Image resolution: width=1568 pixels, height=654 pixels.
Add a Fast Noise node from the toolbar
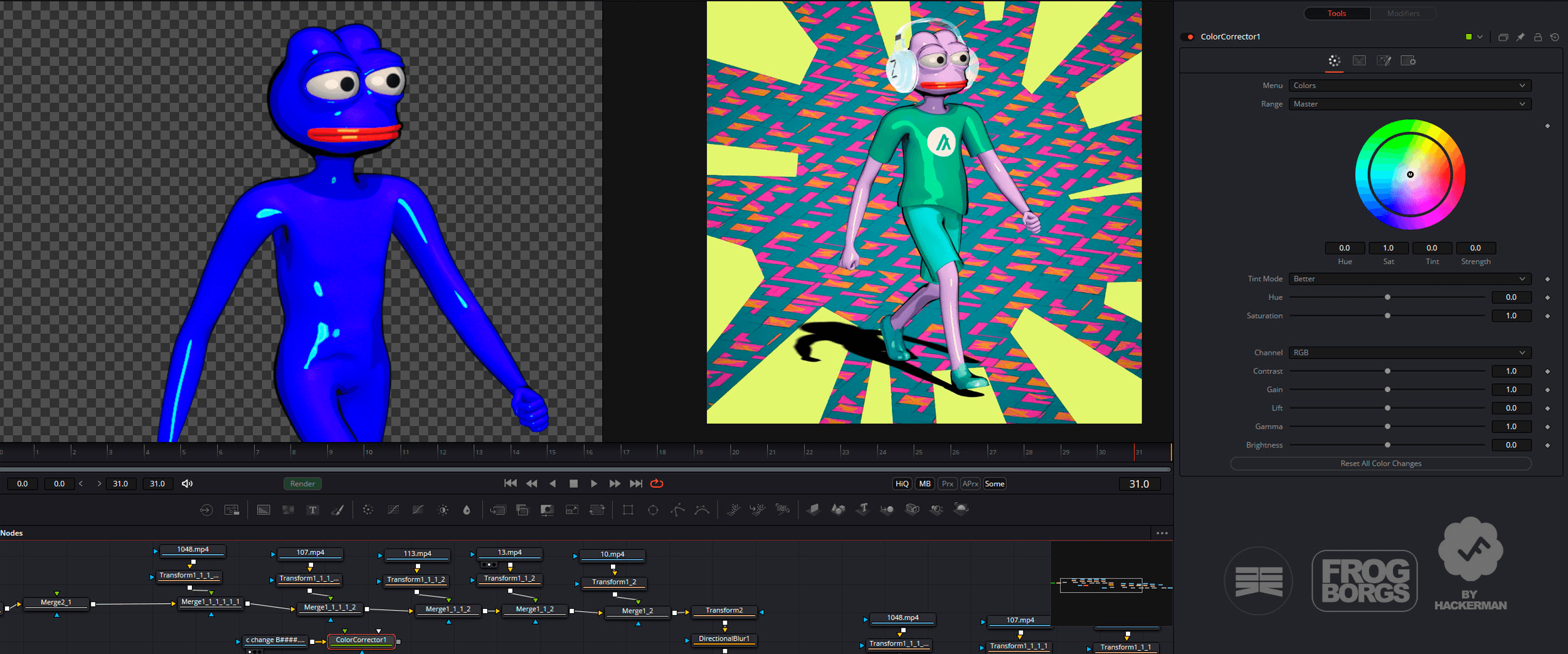point(288,510)
